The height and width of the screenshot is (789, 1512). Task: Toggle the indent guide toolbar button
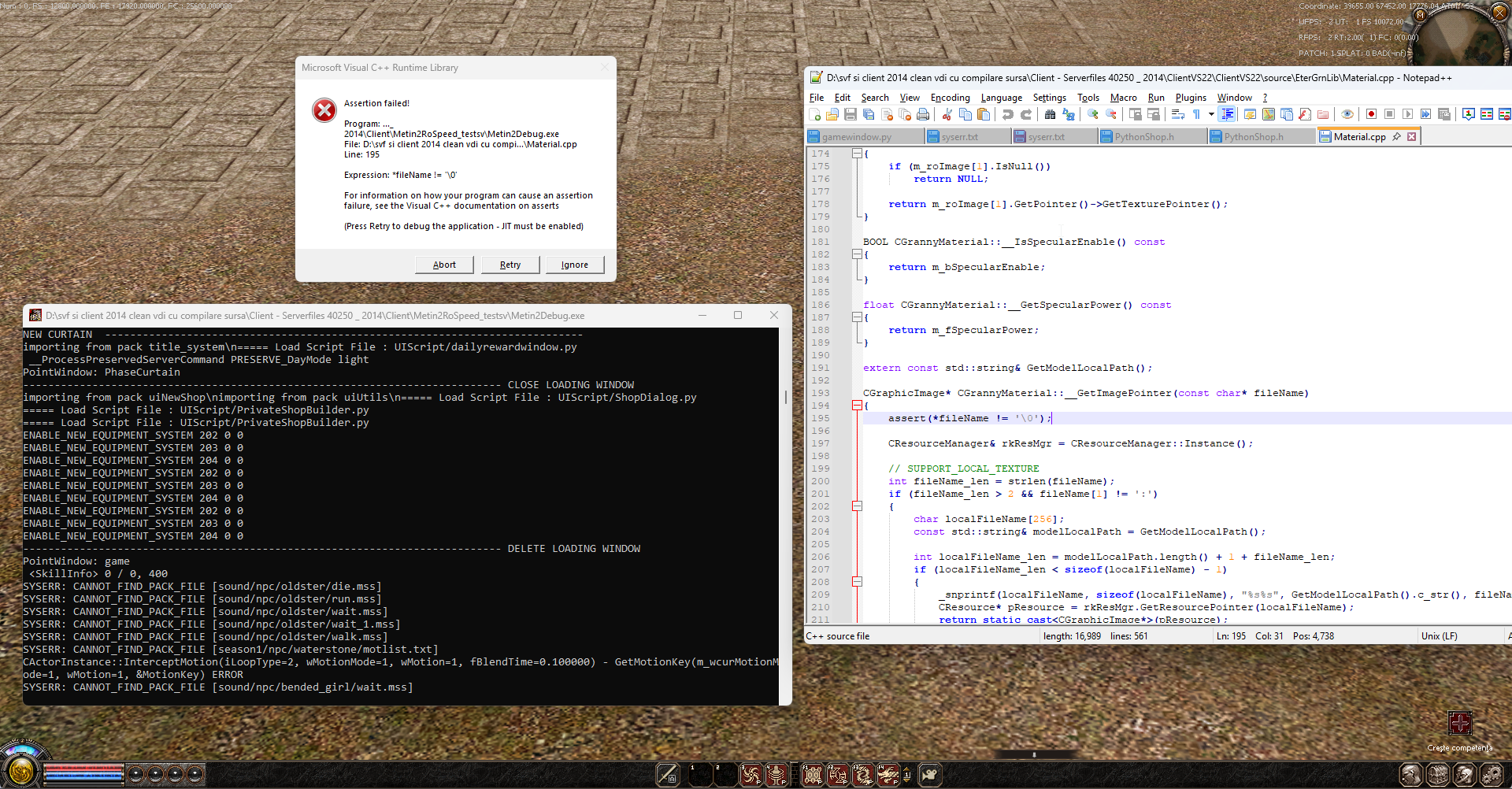click(x=1227, y=114)
